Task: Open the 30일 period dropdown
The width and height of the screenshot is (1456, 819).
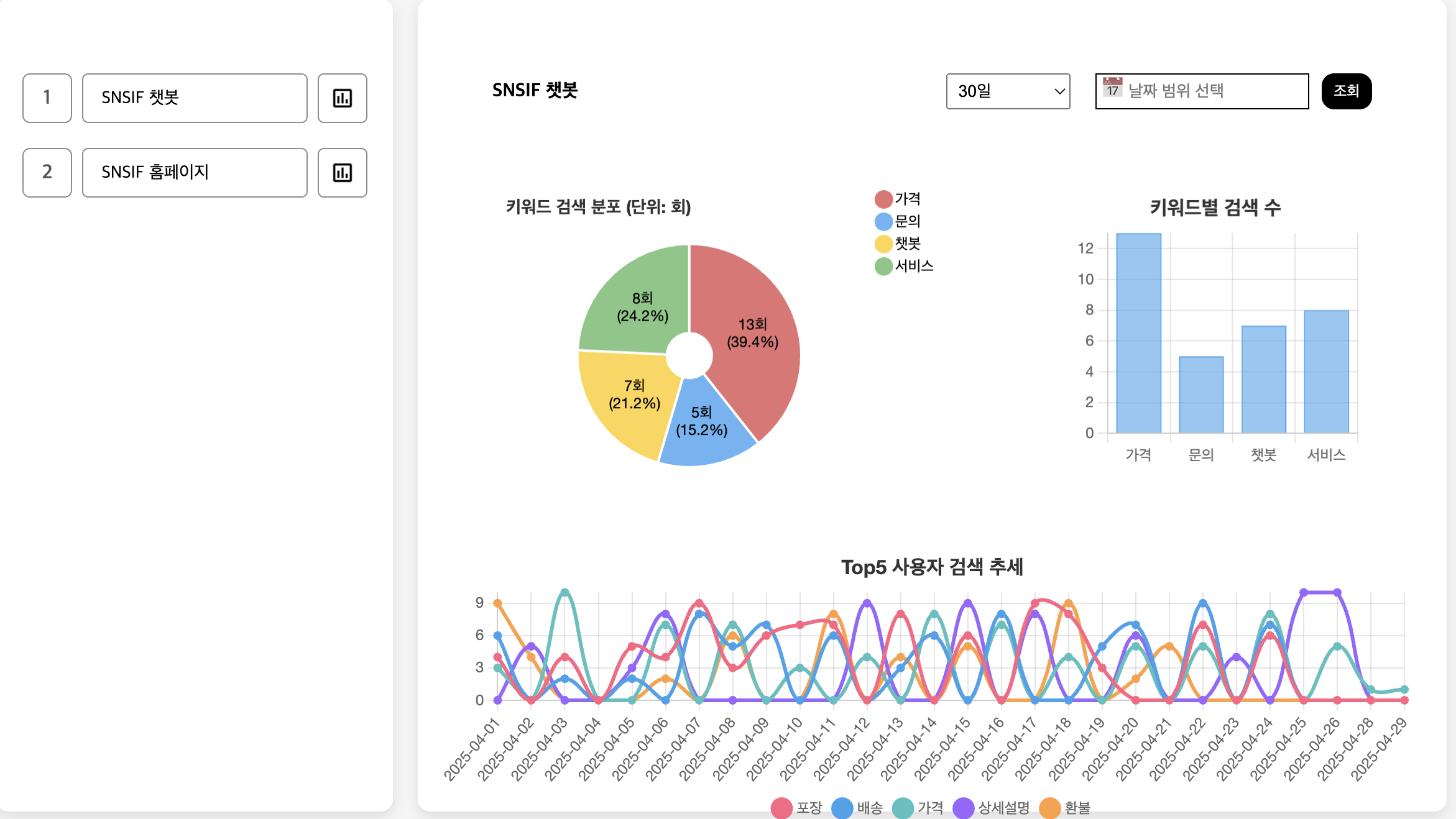Action: pyautogui.click(x=1007, y=91)
